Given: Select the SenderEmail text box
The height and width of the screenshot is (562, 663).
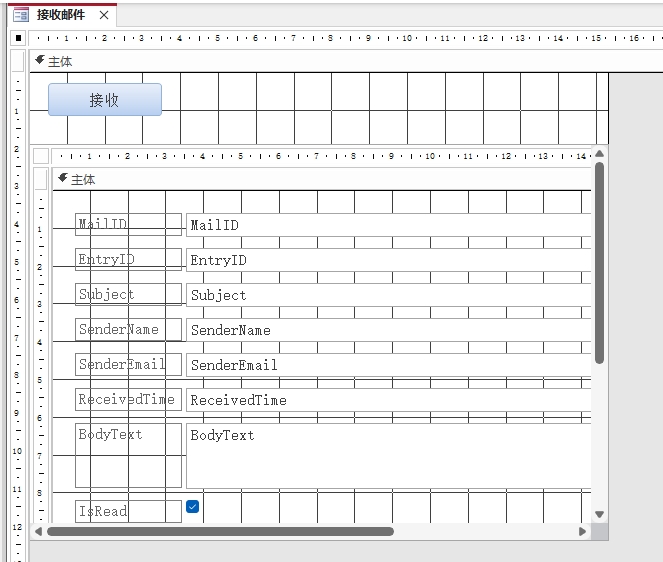Looking at the screenshot, I should point(389,365).
